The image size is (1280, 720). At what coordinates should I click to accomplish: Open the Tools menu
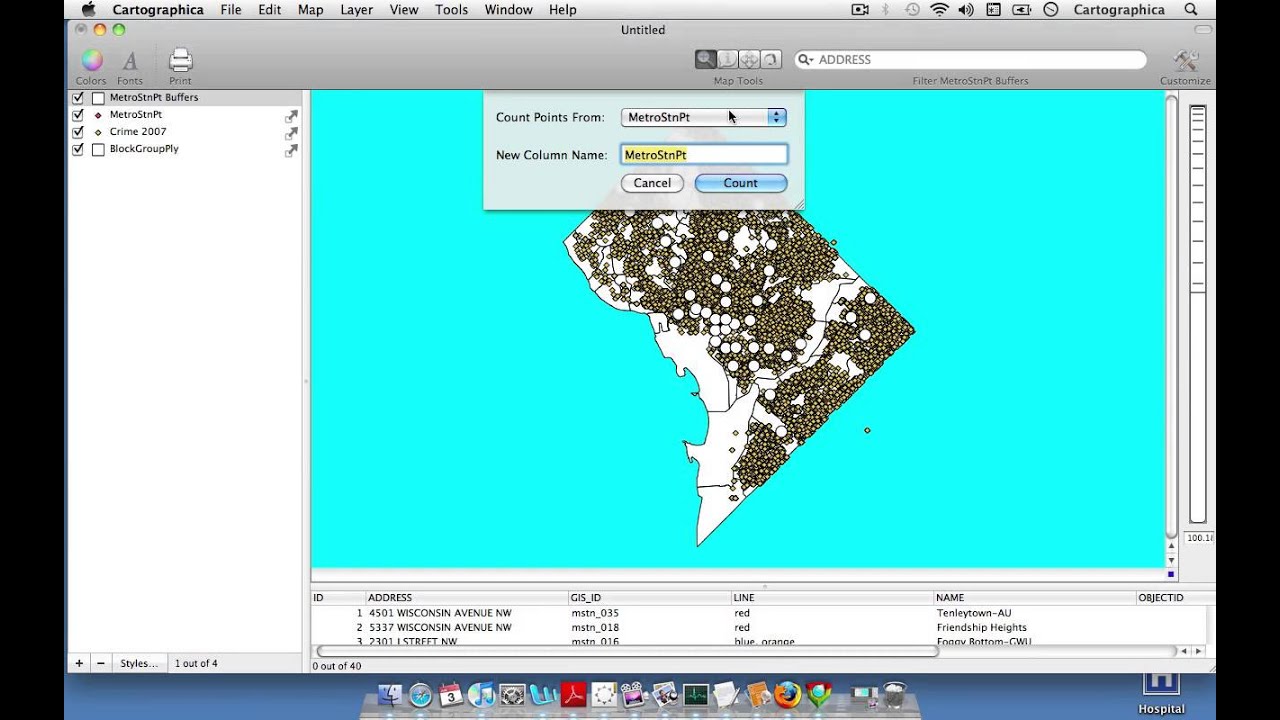pyautogui.click(x=451, y=9)
